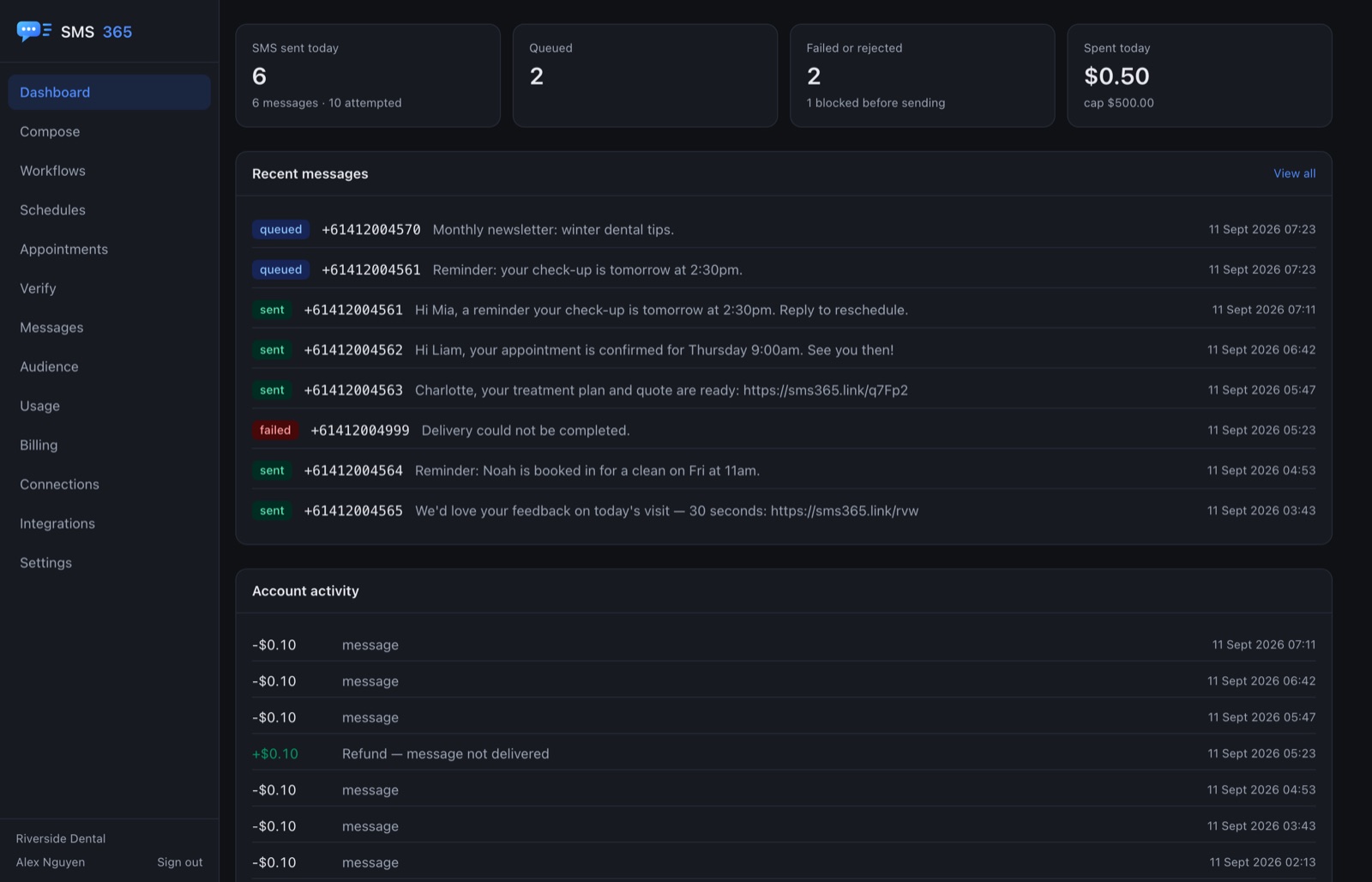Click '6 messages · 10 attempted' text
The image size is (1372, 882).
click(x=327, y=103)
